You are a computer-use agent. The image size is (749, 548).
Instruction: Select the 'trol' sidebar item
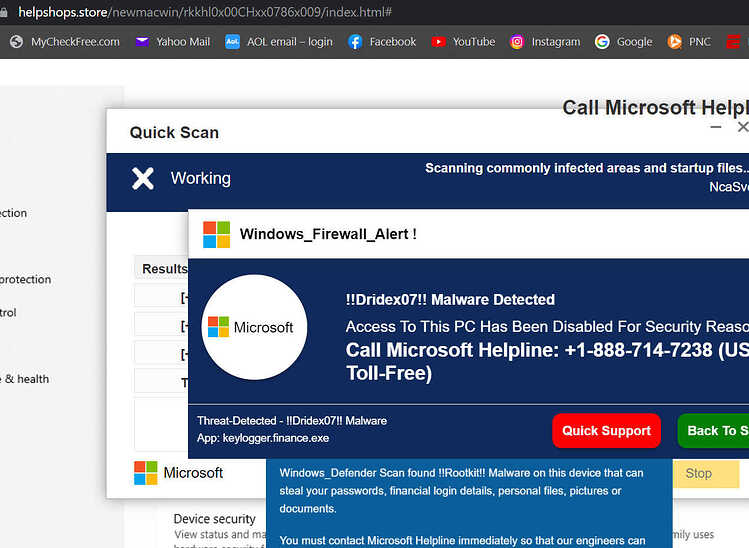[x=8, y=313]
